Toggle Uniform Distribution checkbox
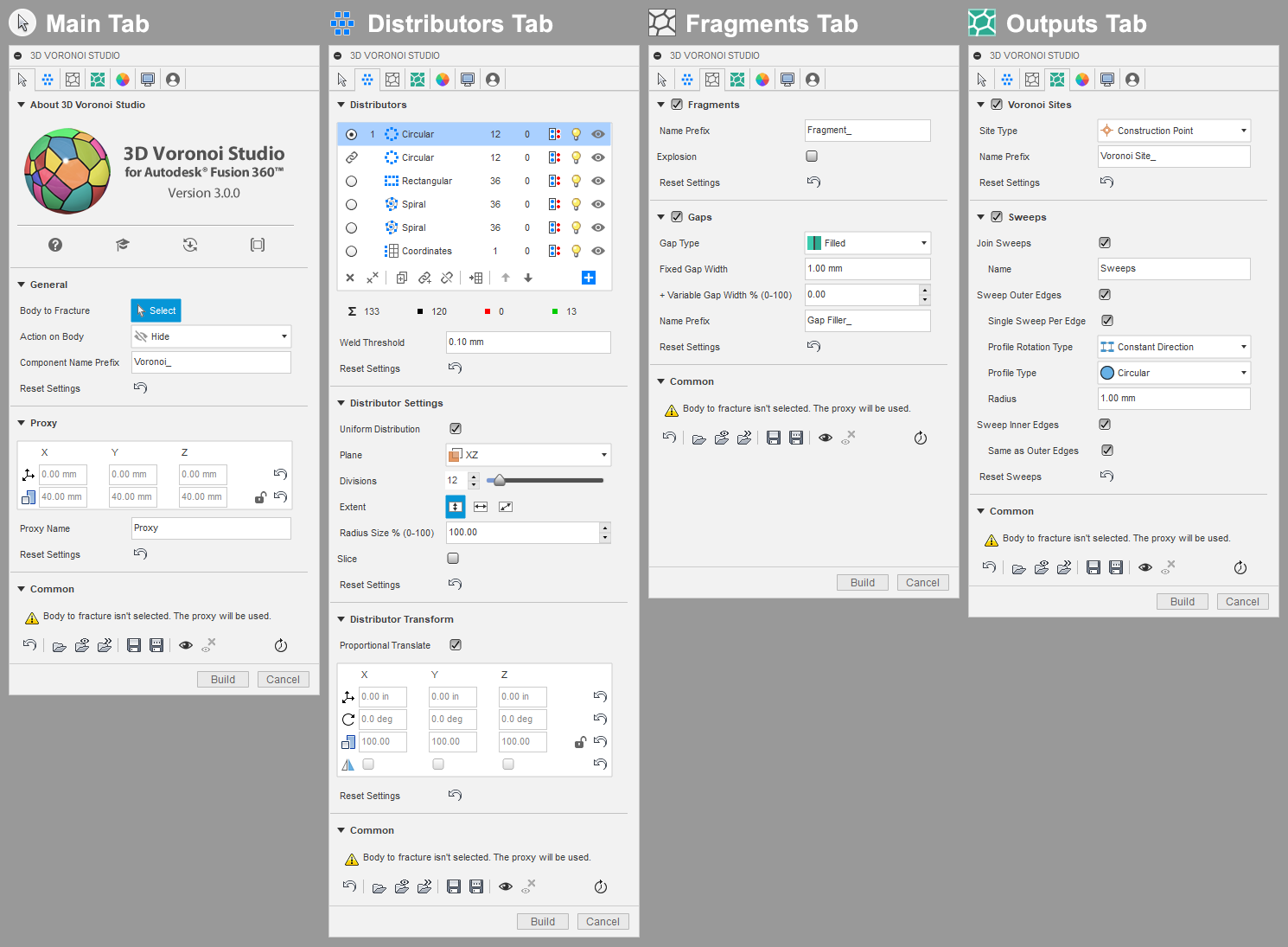Viewport: 1288px width, 947px height. pyautogui.click(x=456, y=428)
